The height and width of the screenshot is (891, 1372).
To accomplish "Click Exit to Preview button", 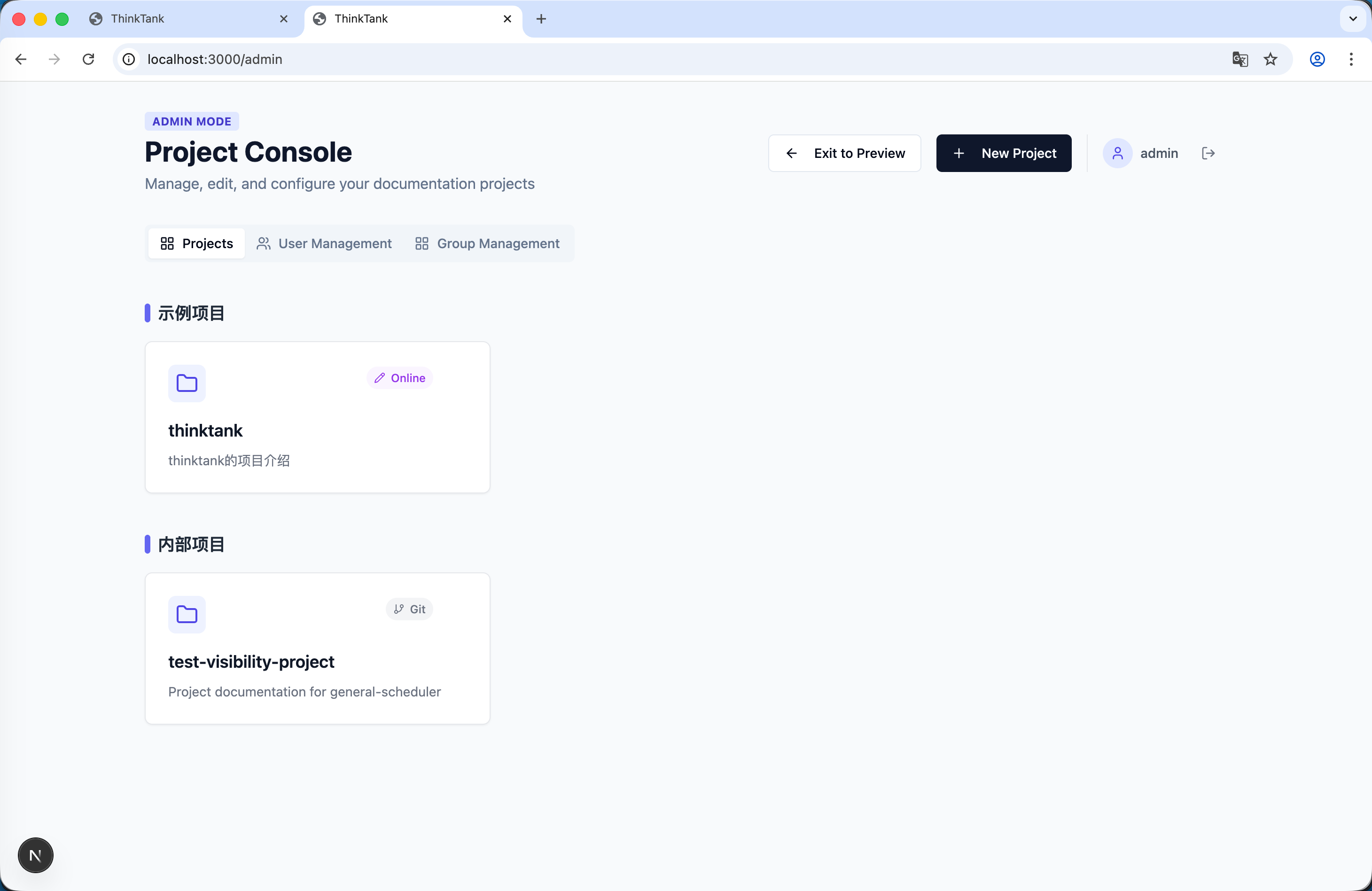I will (844, 153).
